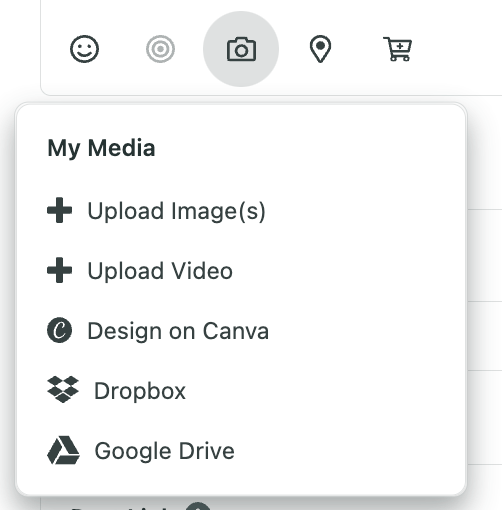Add a location with pin icon
The width and height of the screenshot is (502, 510).
click(320, 49)
